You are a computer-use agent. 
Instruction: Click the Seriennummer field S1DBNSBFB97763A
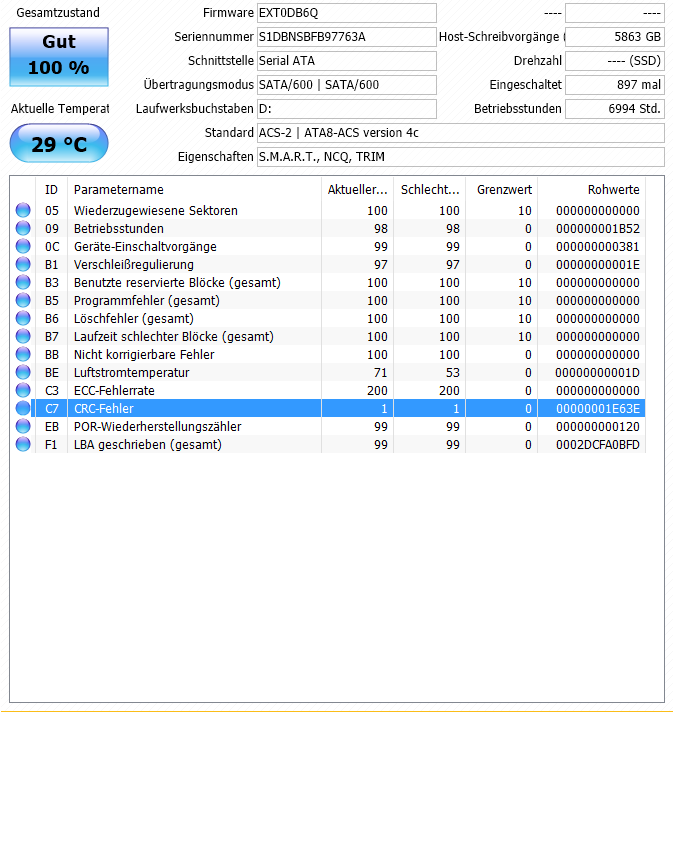click(x=346, y=37)
